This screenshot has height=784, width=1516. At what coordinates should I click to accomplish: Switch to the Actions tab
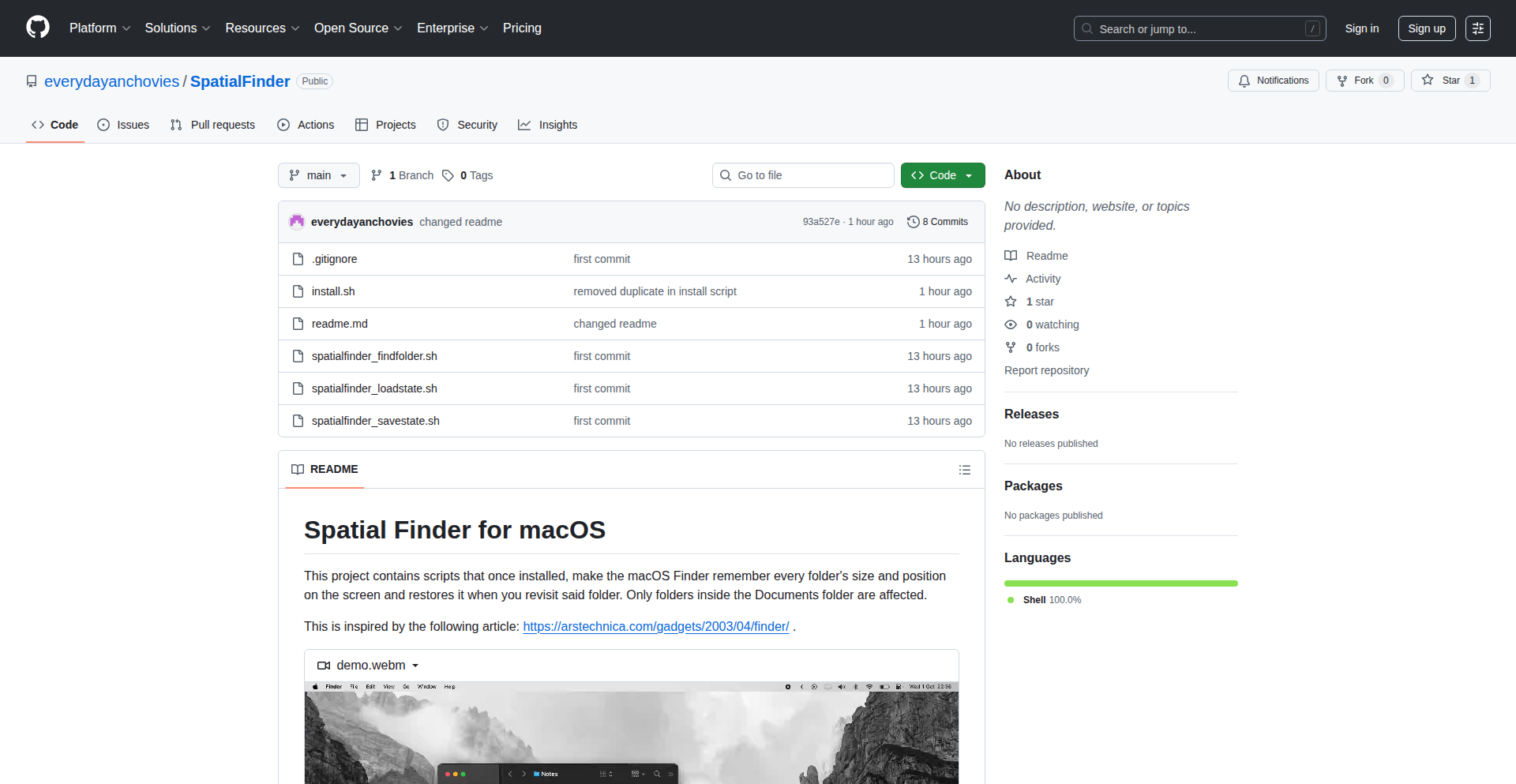(306, 125)
